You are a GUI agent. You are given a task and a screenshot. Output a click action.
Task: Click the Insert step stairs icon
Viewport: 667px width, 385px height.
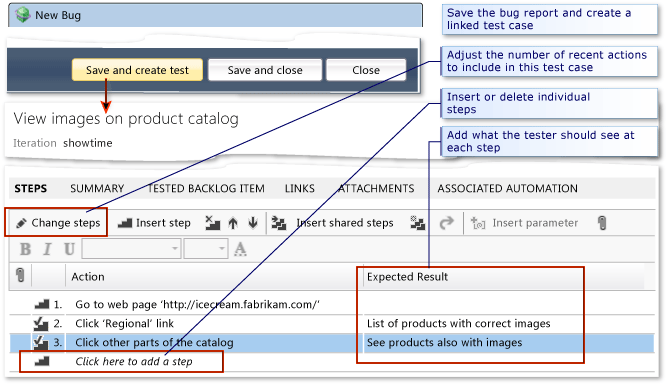(125, 222)
